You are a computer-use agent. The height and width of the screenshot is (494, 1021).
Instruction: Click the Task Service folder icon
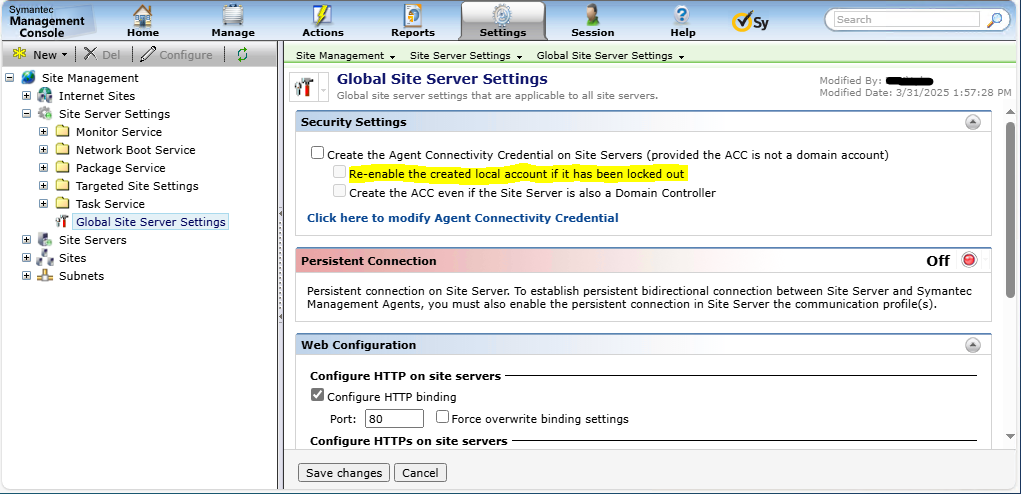point(62,204)
